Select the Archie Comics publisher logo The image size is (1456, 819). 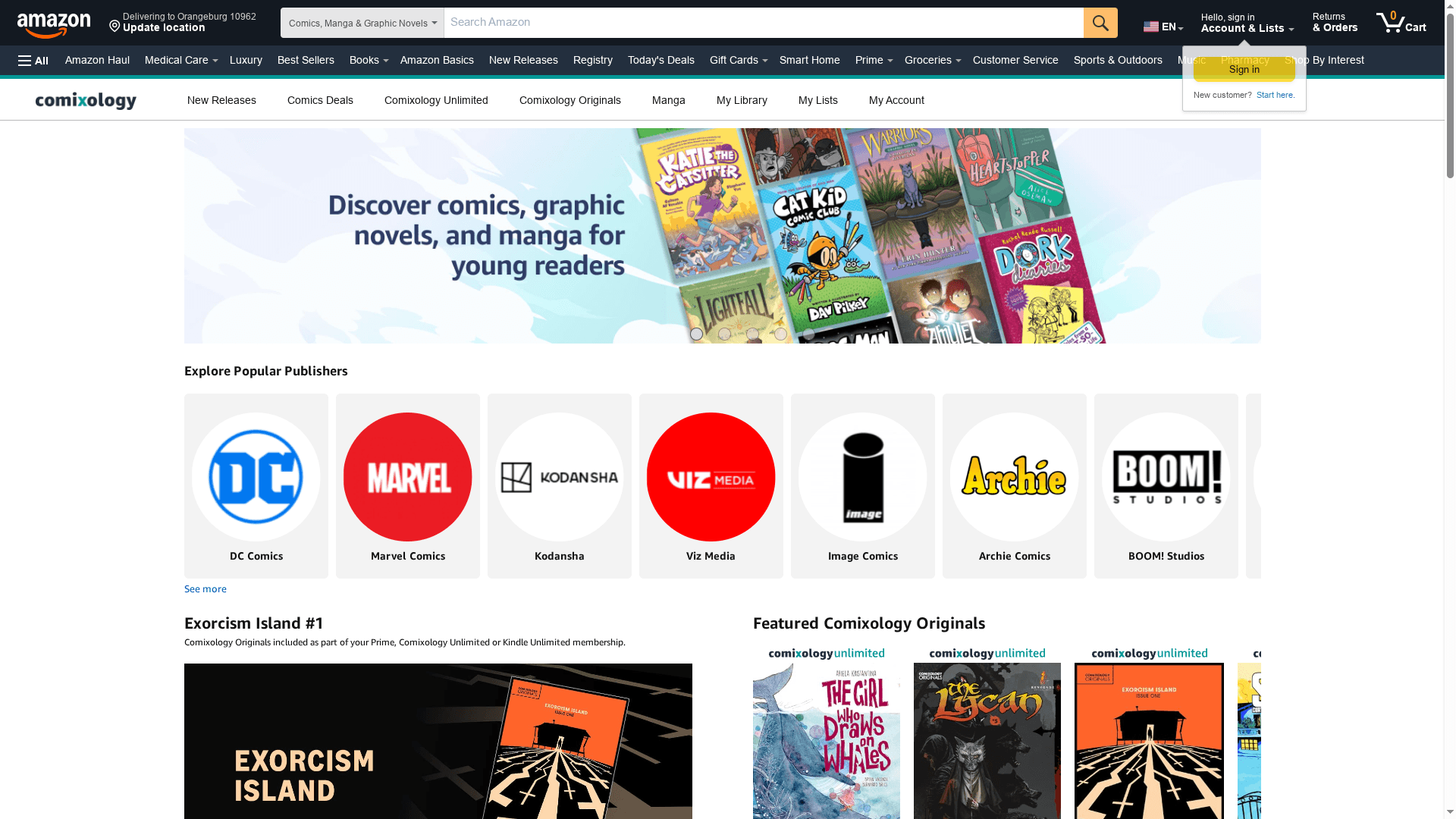pos(1014,476)
